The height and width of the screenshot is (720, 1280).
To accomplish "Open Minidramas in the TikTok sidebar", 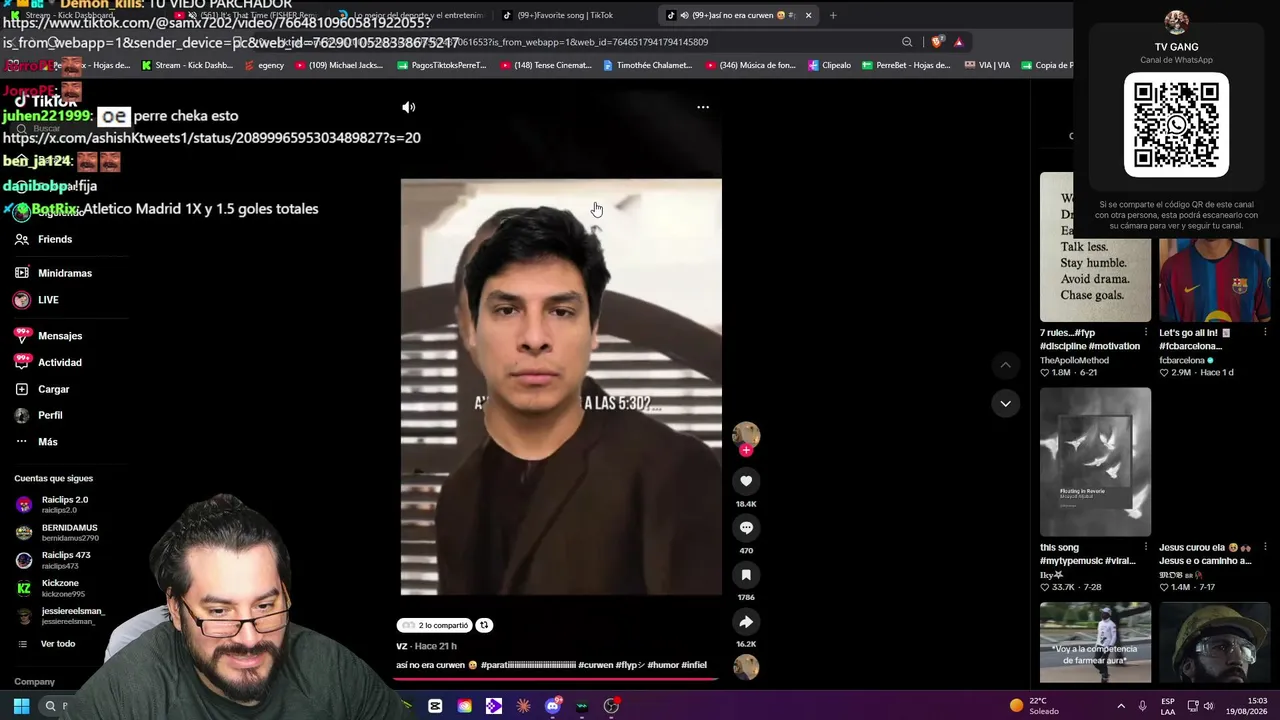I will click(54, 273).
